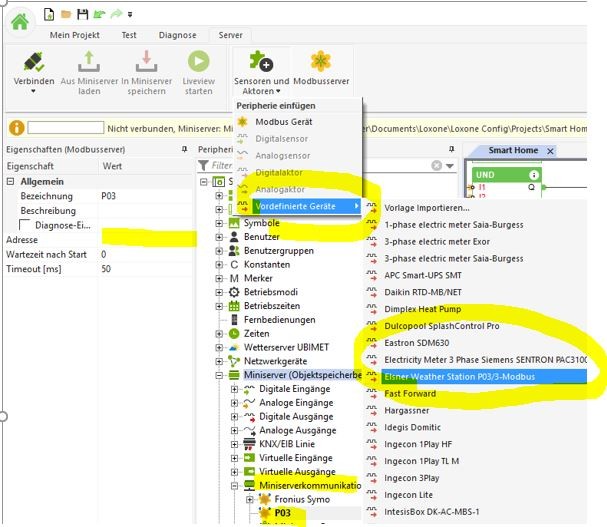607x527 pixels.
Task: Close the Smart Home page tab
Action: pos(551,151)
